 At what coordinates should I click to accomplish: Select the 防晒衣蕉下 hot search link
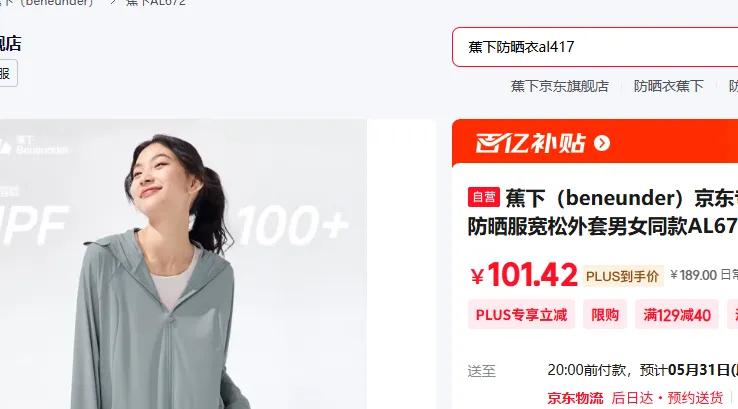(668, 86)
